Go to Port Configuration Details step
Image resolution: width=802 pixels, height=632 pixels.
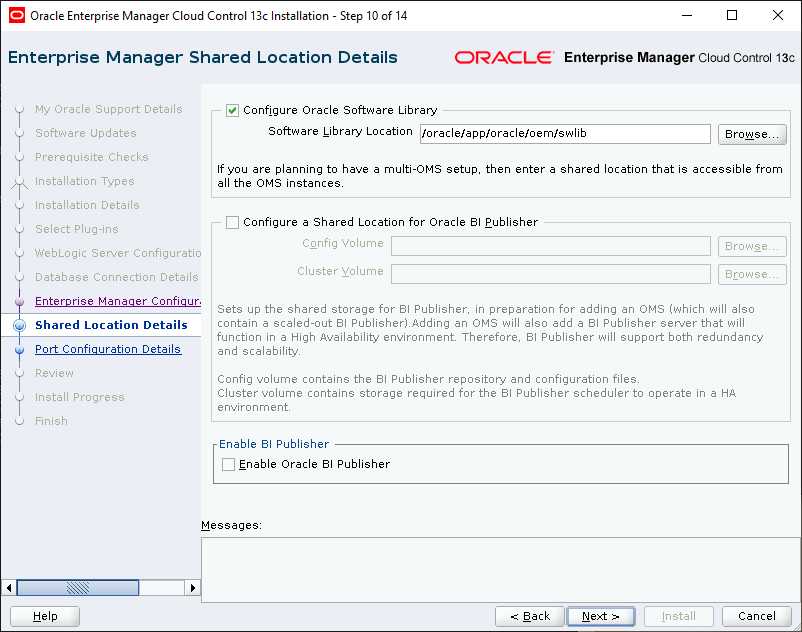click(x=108, y=349)
